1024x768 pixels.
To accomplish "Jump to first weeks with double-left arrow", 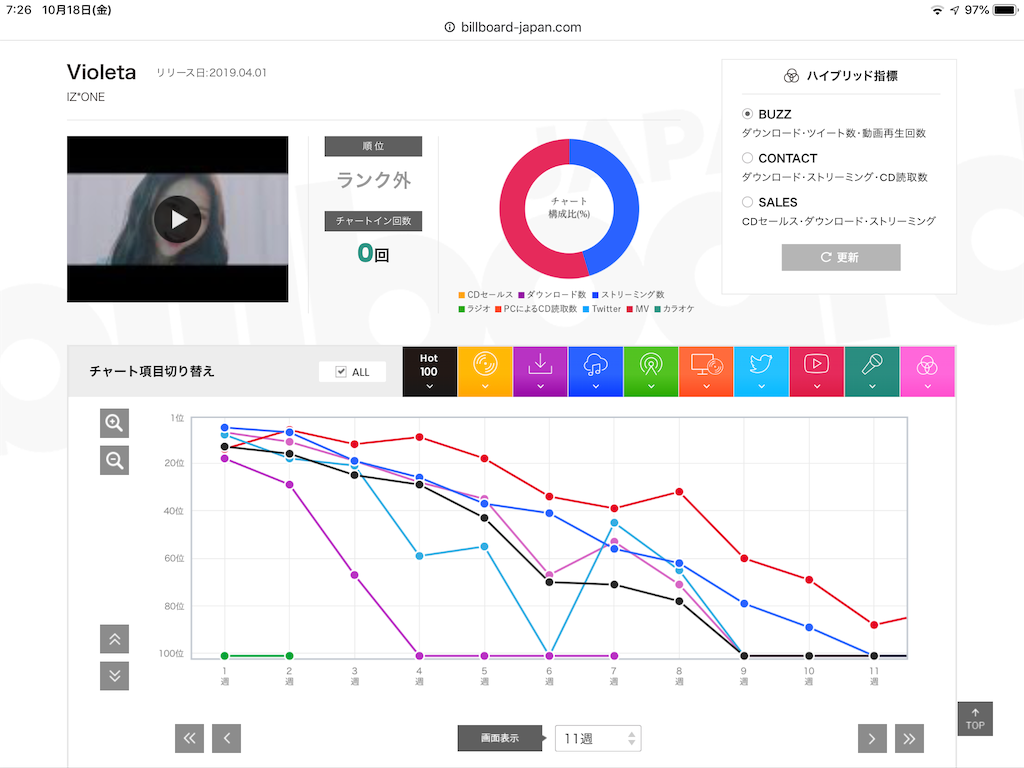I will pos(189,739).
